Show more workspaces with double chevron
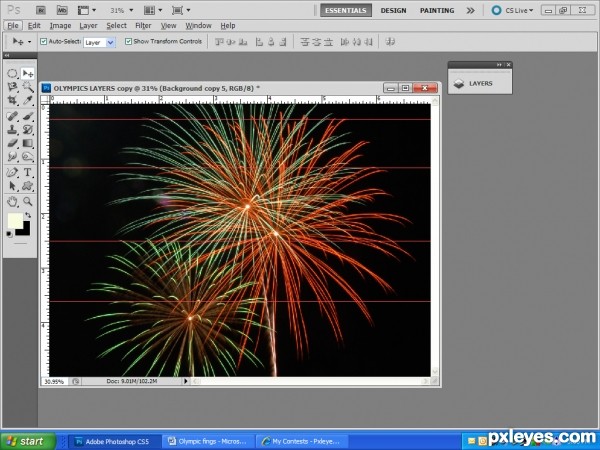 tap(470, 10)
